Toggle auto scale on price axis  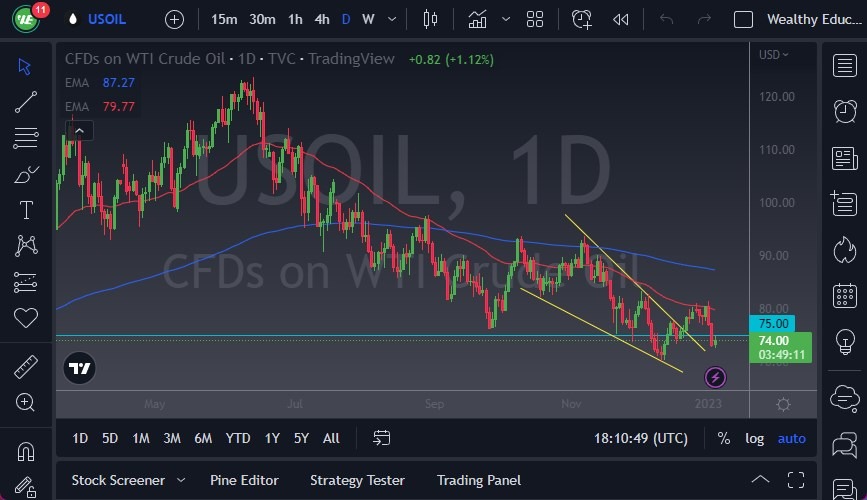click(x=791, y=438)
